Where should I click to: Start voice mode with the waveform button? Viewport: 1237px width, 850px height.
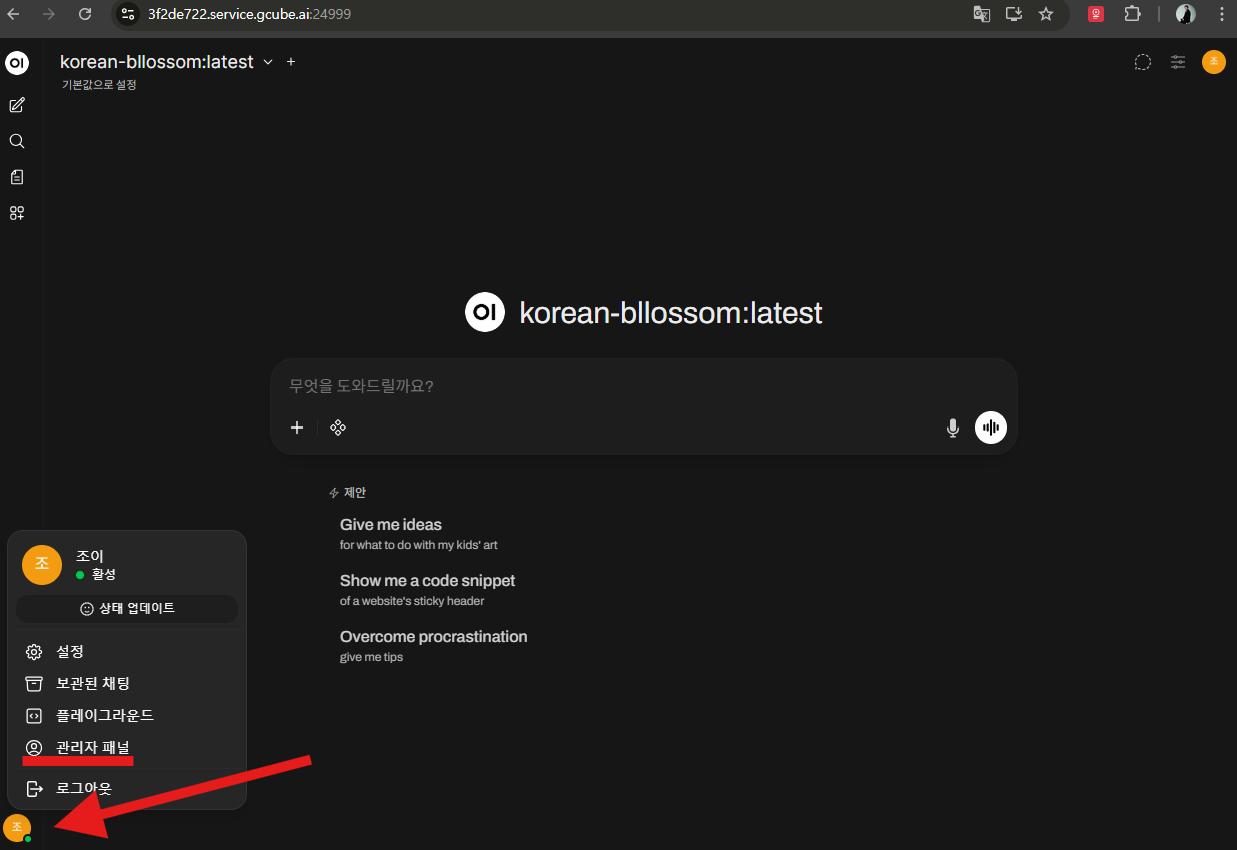tap(991, 428)
